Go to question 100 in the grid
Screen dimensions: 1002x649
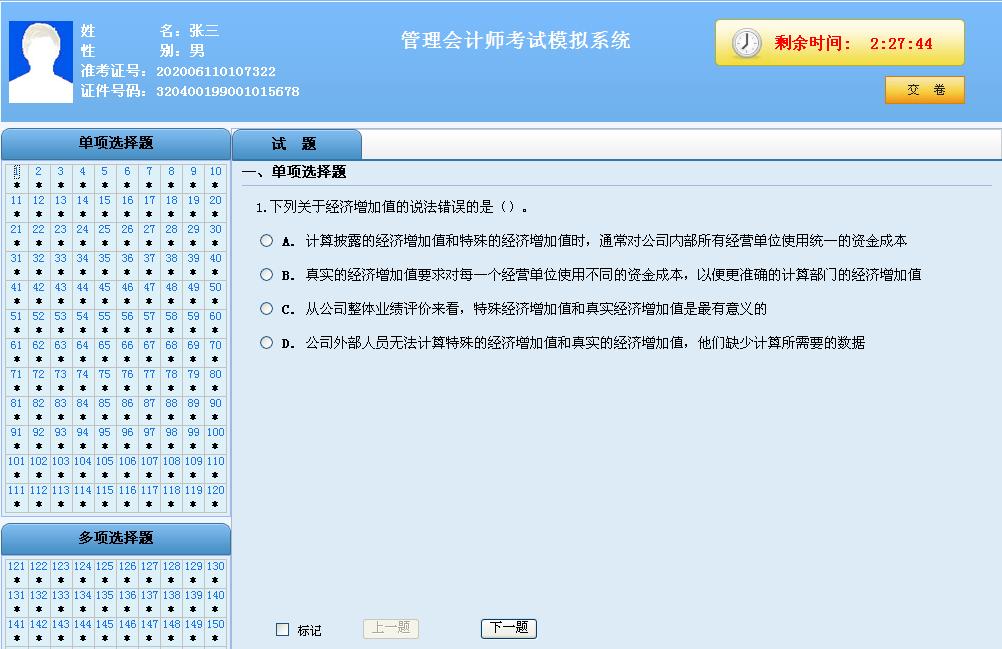[x=215, y=433]
